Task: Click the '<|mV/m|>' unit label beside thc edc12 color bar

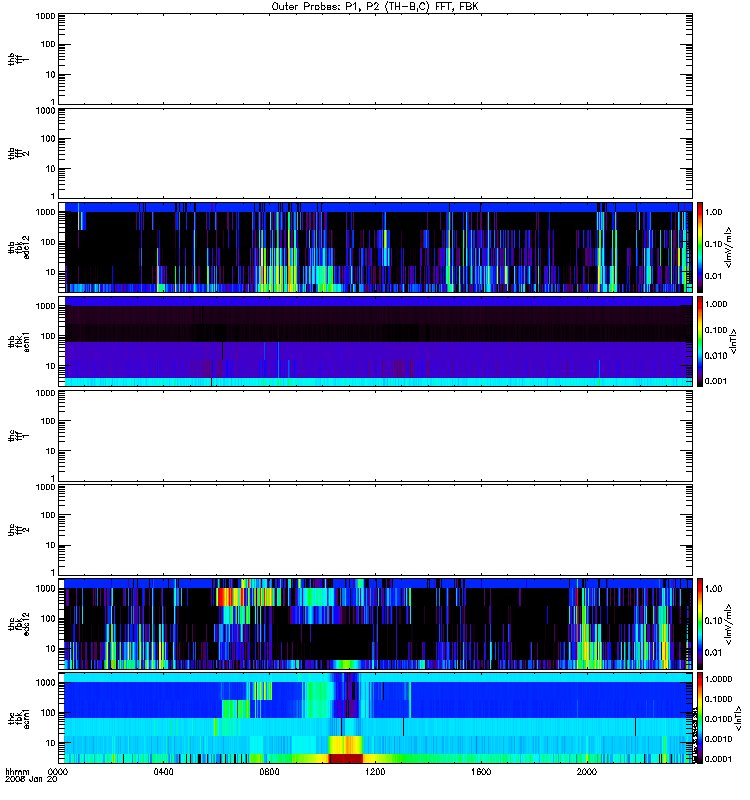Action: coord(729,624)
